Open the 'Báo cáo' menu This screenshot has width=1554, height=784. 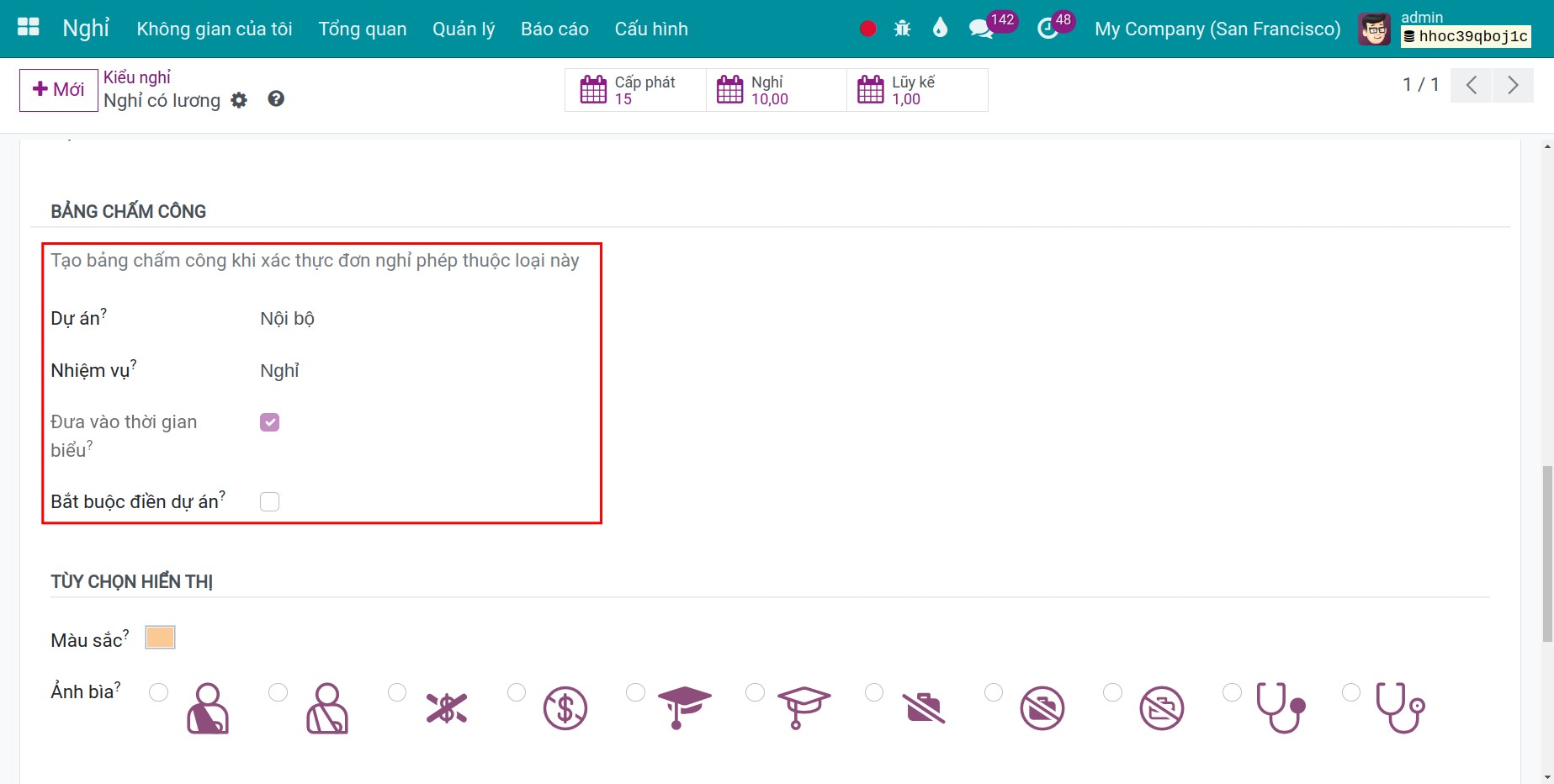[554, 29]
